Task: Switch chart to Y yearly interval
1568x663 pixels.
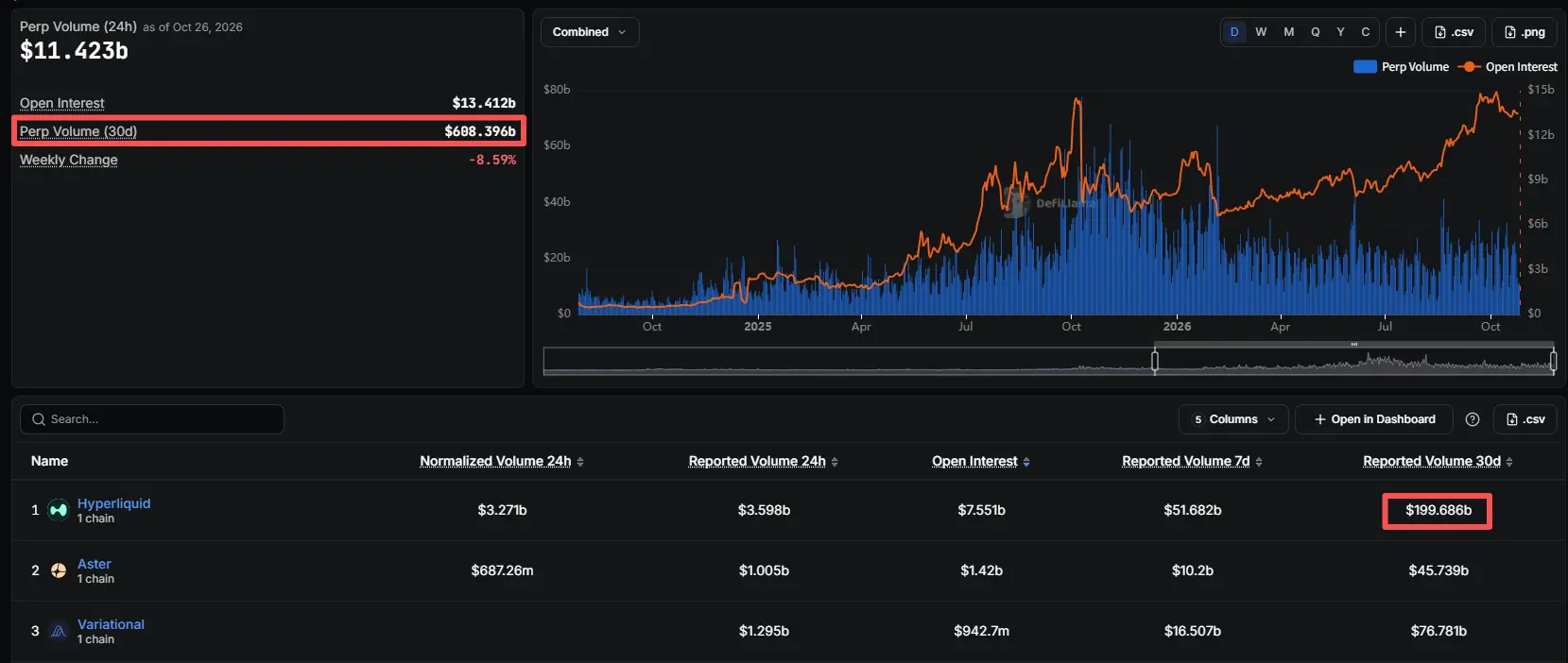Action: click(1340, 32)
